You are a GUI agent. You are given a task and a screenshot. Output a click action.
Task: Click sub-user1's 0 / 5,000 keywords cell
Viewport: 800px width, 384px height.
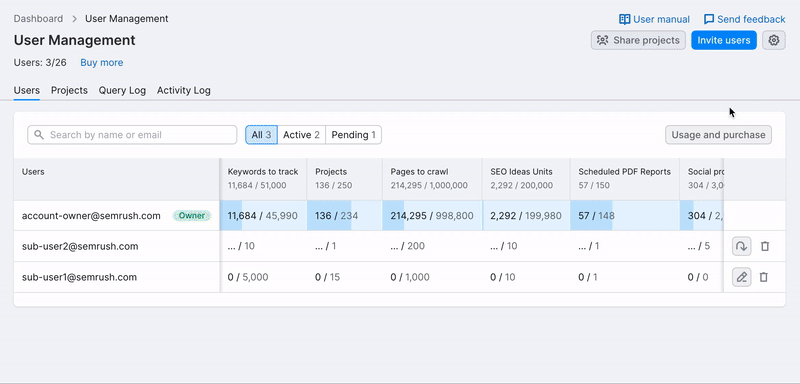pos(263,277)
